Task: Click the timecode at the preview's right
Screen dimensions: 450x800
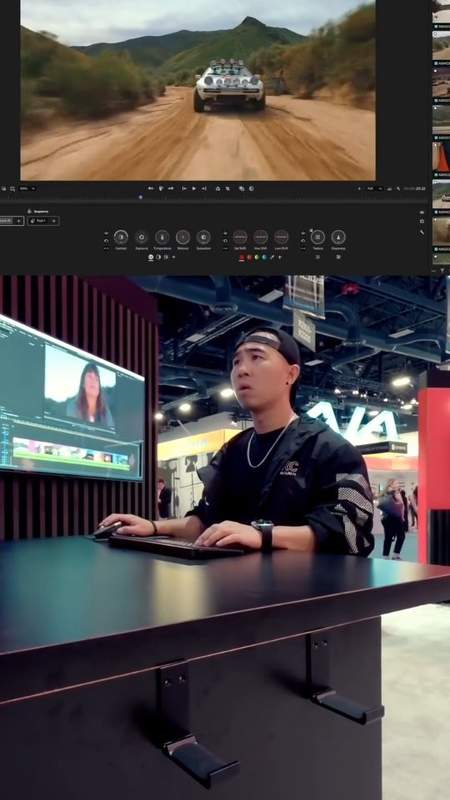Action: [x=414, y=188]
